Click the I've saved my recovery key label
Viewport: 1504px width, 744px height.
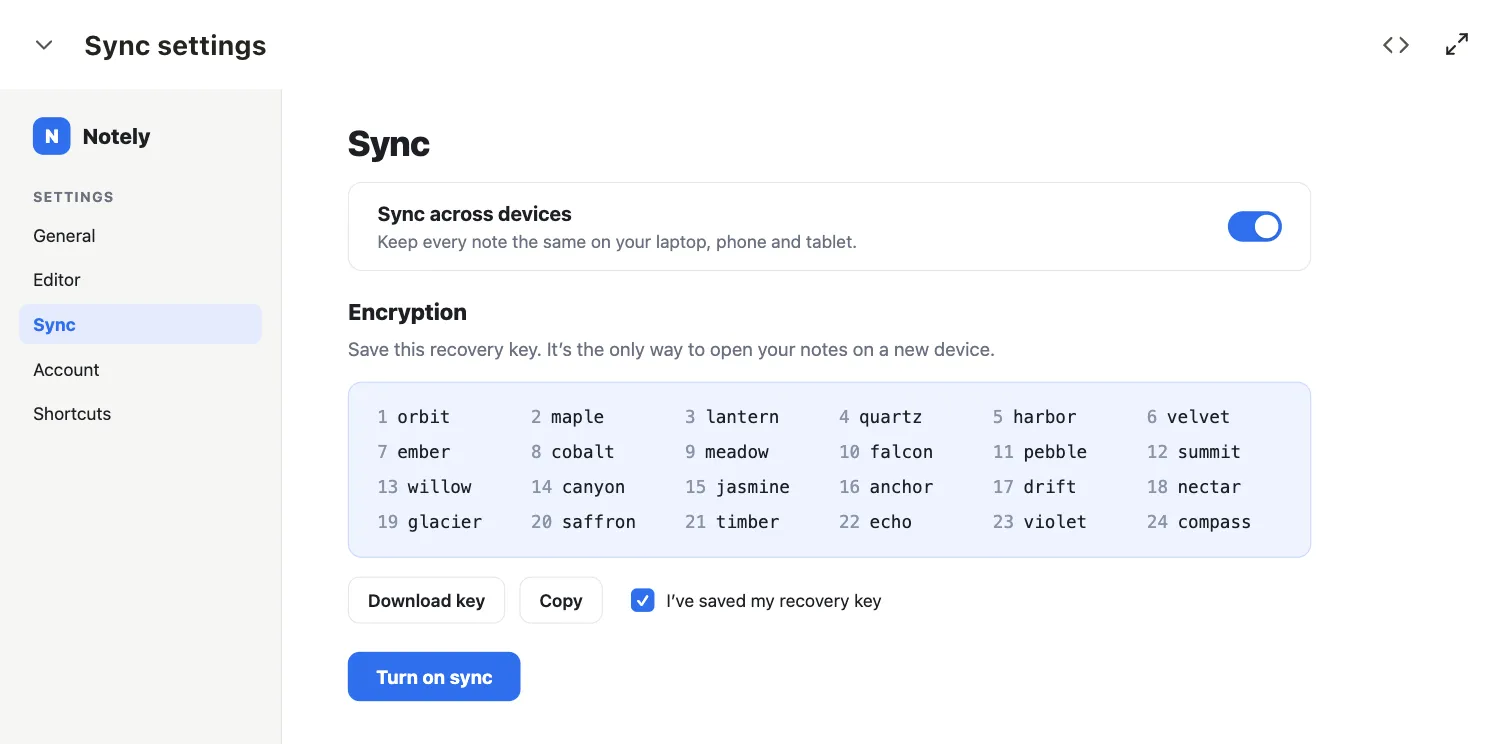coord(774,601)
